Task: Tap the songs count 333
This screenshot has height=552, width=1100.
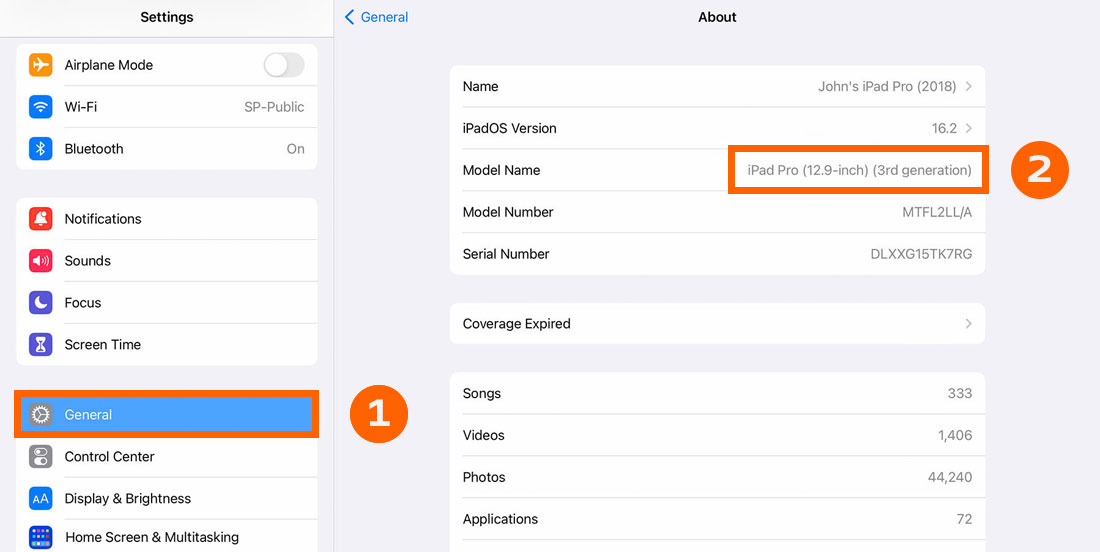Action: (960, 393)
